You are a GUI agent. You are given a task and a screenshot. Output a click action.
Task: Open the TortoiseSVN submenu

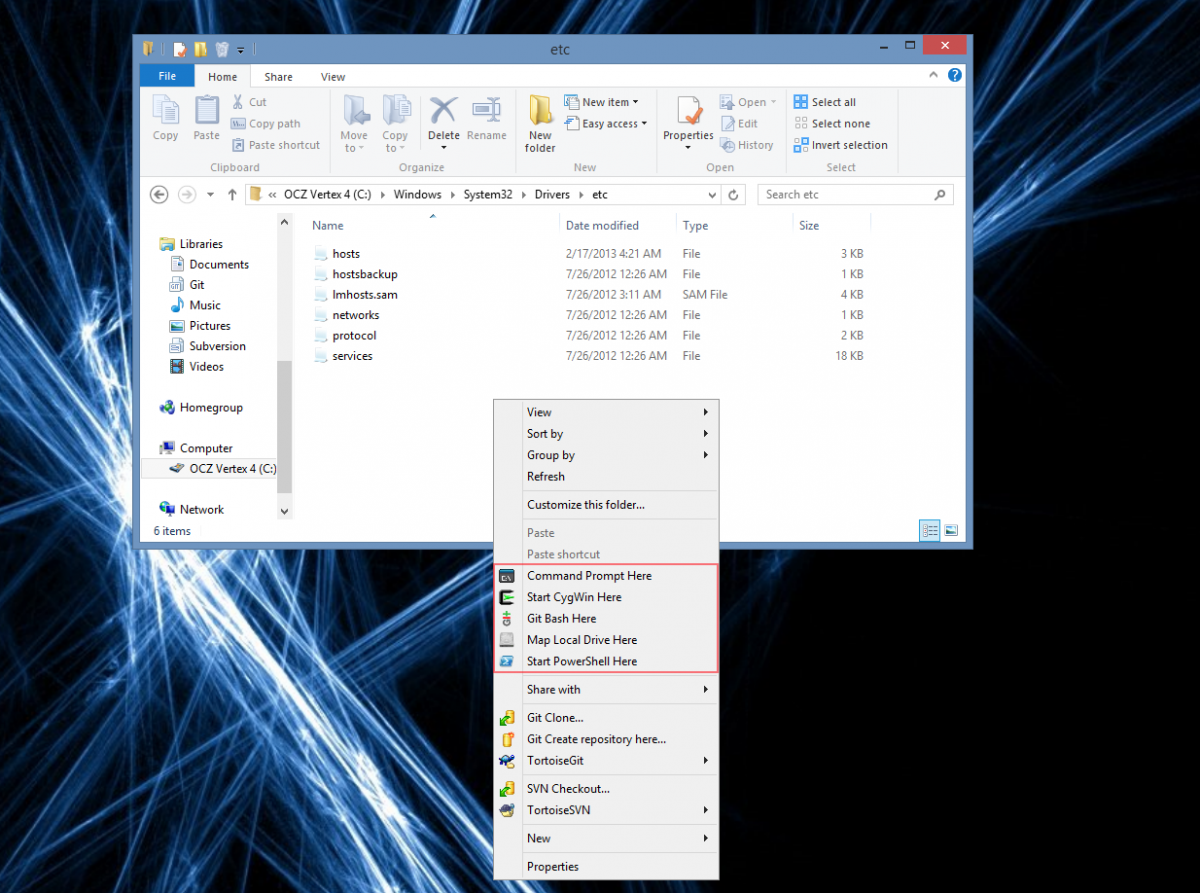606,810
